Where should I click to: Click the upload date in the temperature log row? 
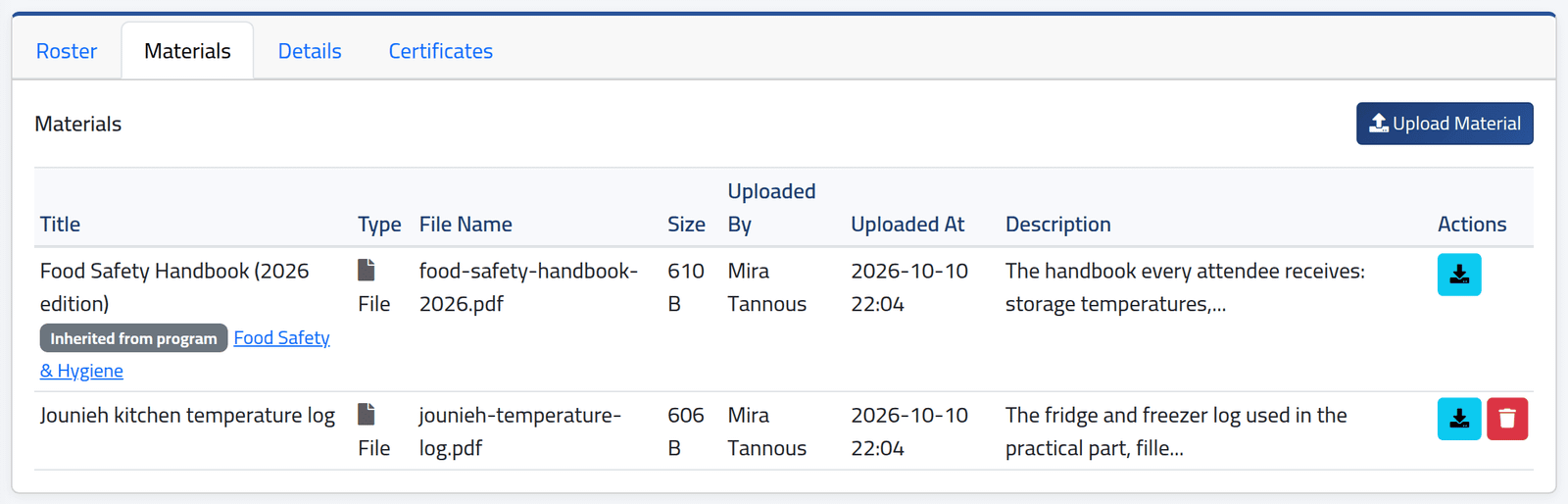(x=909, y=431)
